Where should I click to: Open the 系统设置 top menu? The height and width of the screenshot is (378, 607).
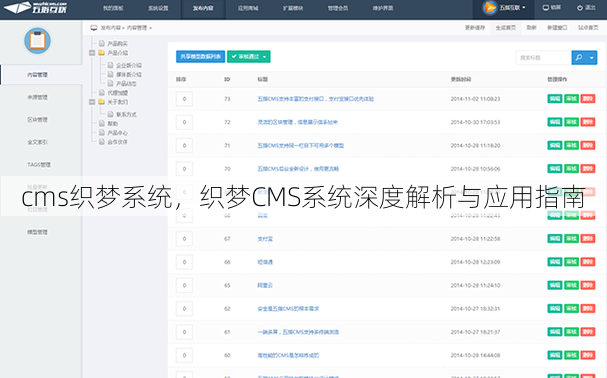(x=158, y=8)
